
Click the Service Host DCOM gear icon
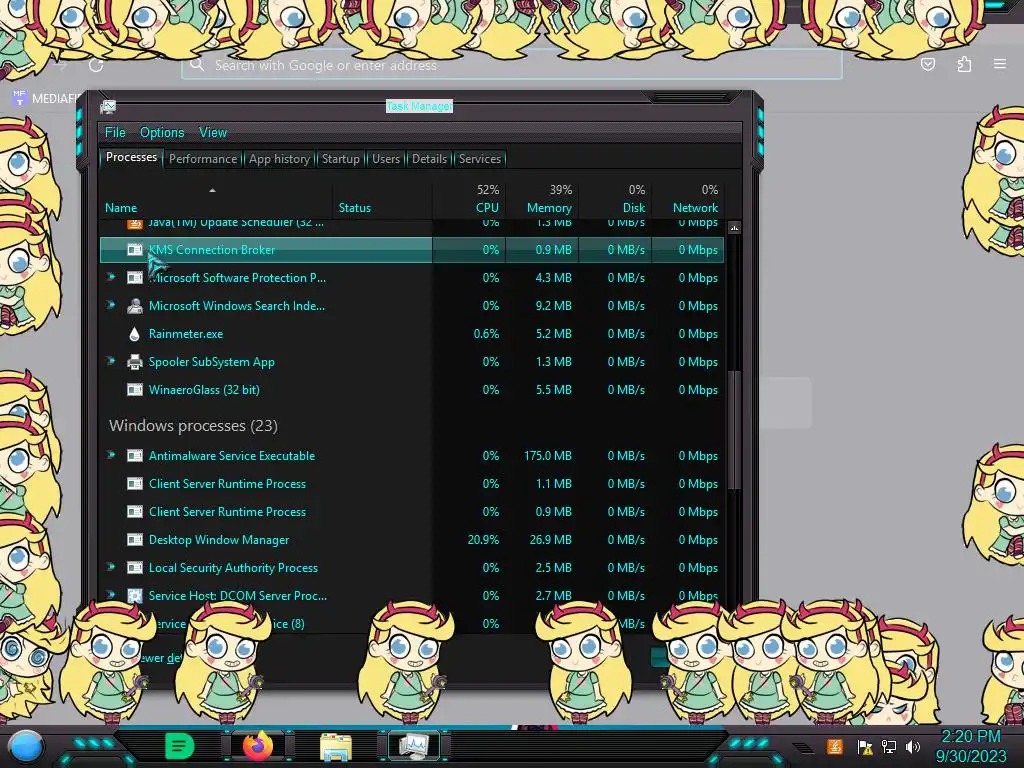(135, 596)
